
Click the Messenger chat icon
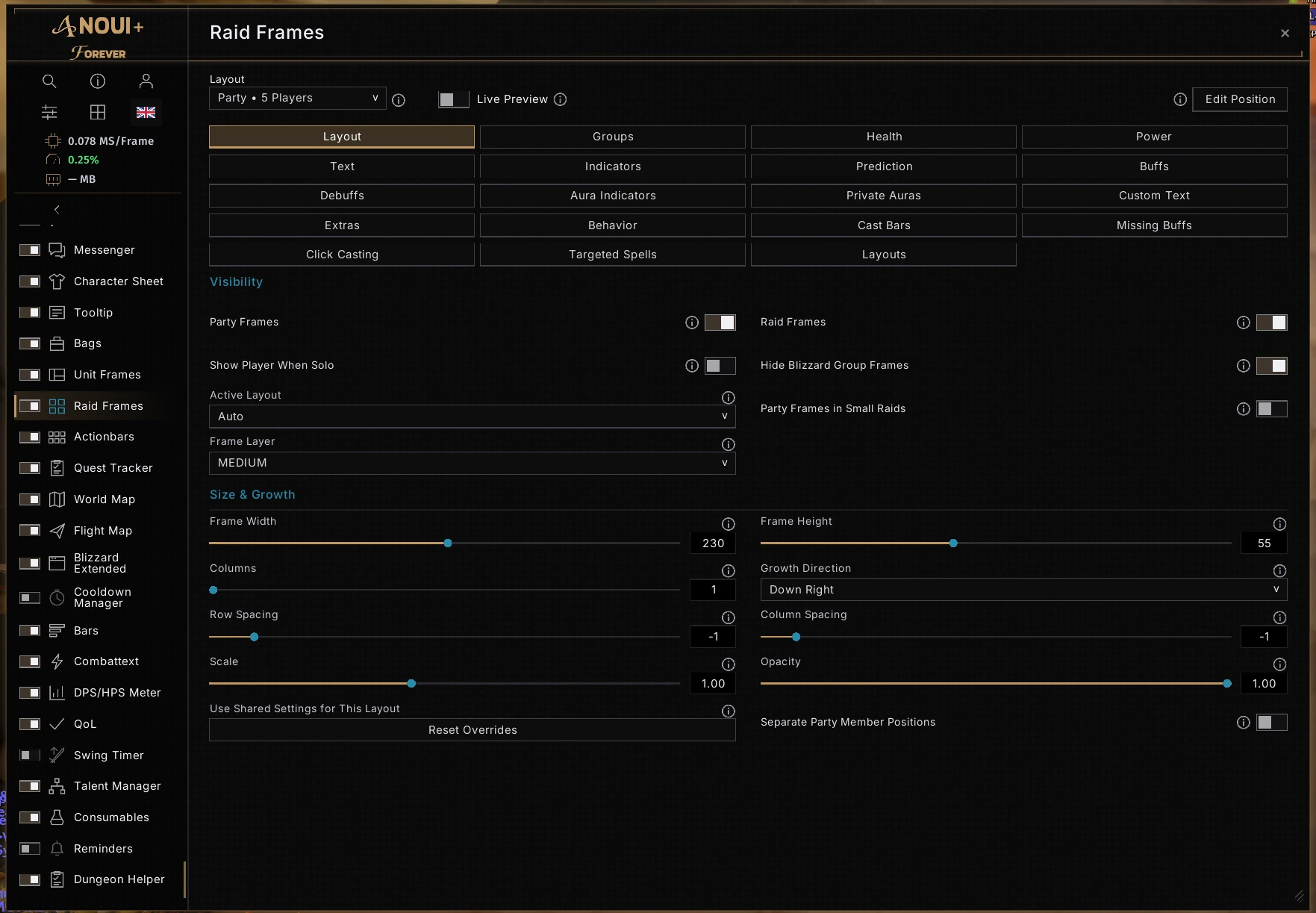[57, 250]
